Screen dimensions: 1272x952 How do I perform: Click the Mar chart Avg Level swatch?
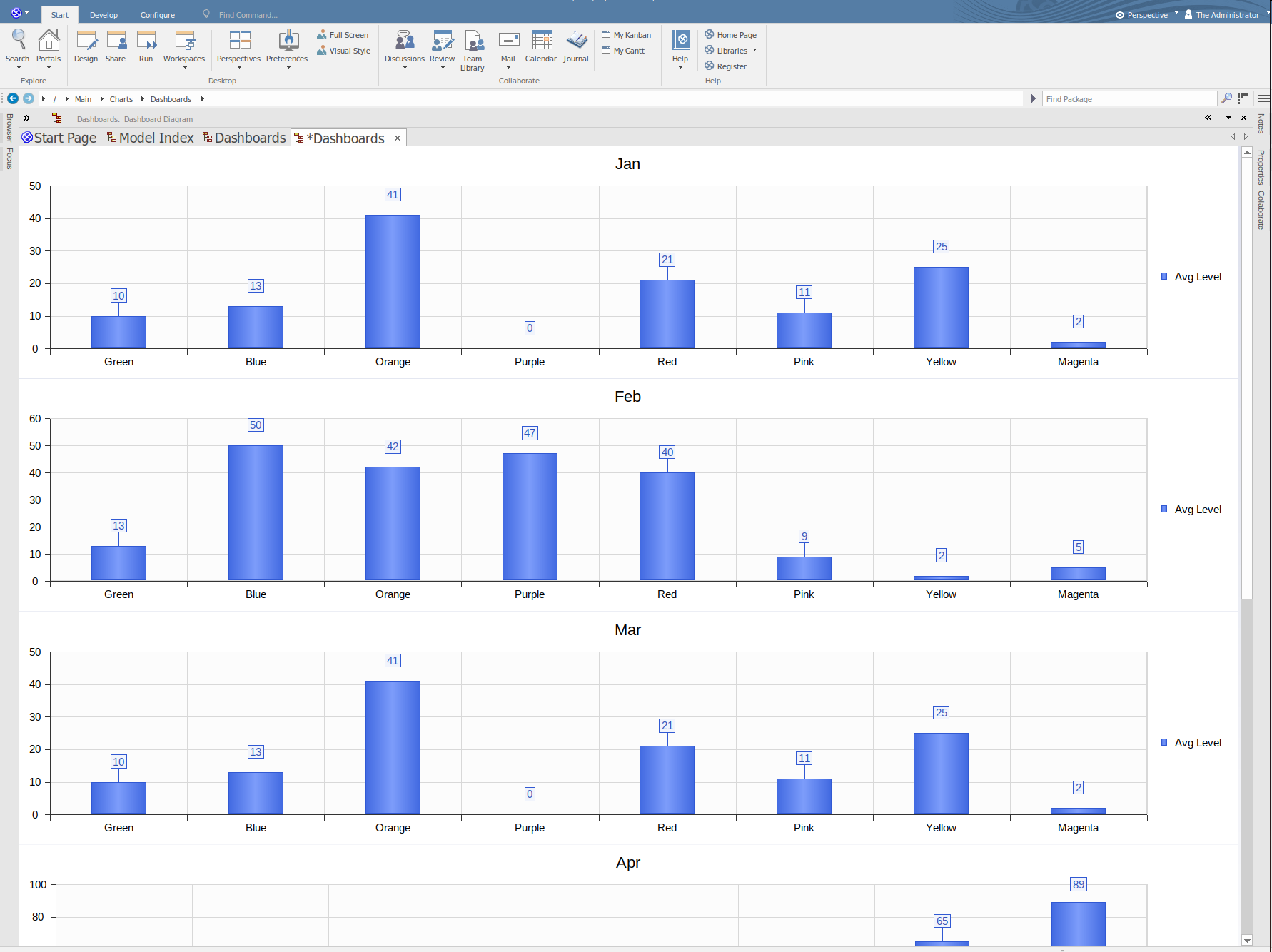[1164, 742]
